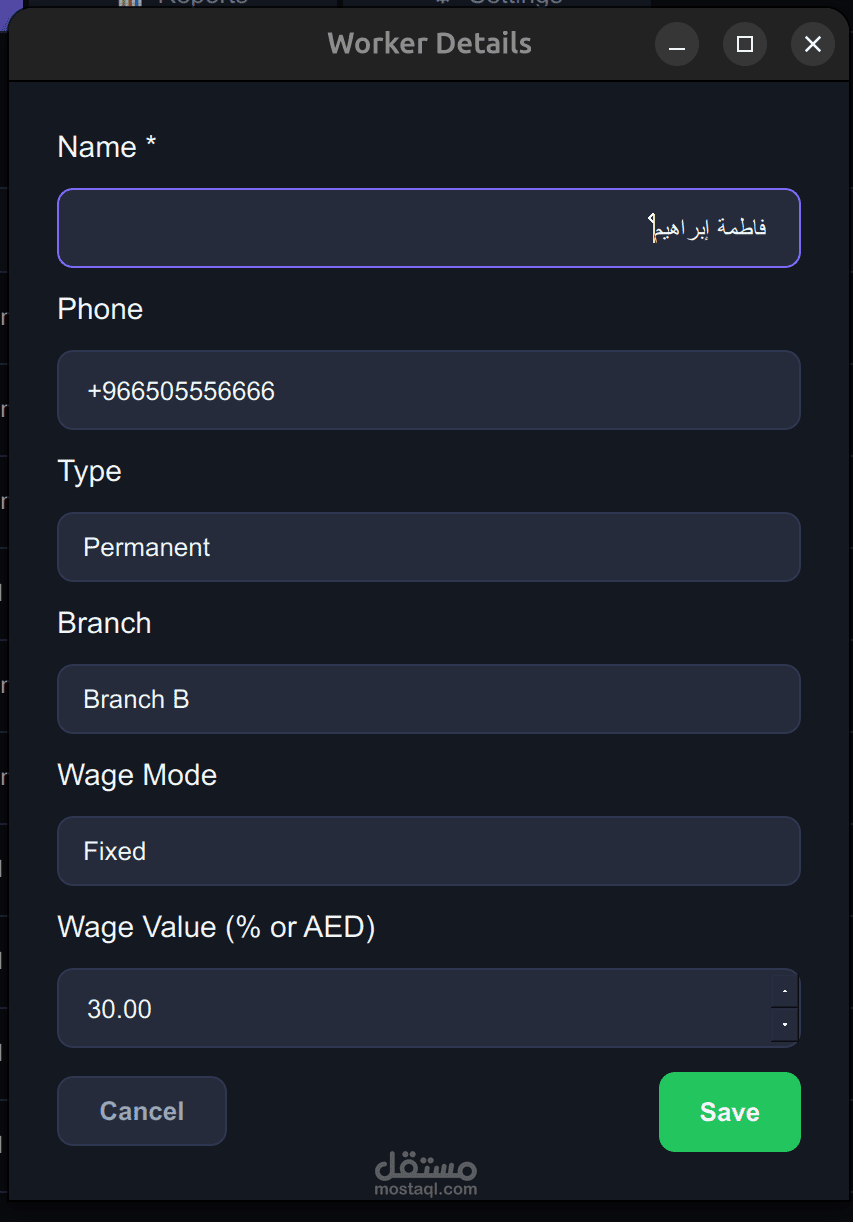Close the Worker Details dialog

pyautogui.click(x=812, y=45)
